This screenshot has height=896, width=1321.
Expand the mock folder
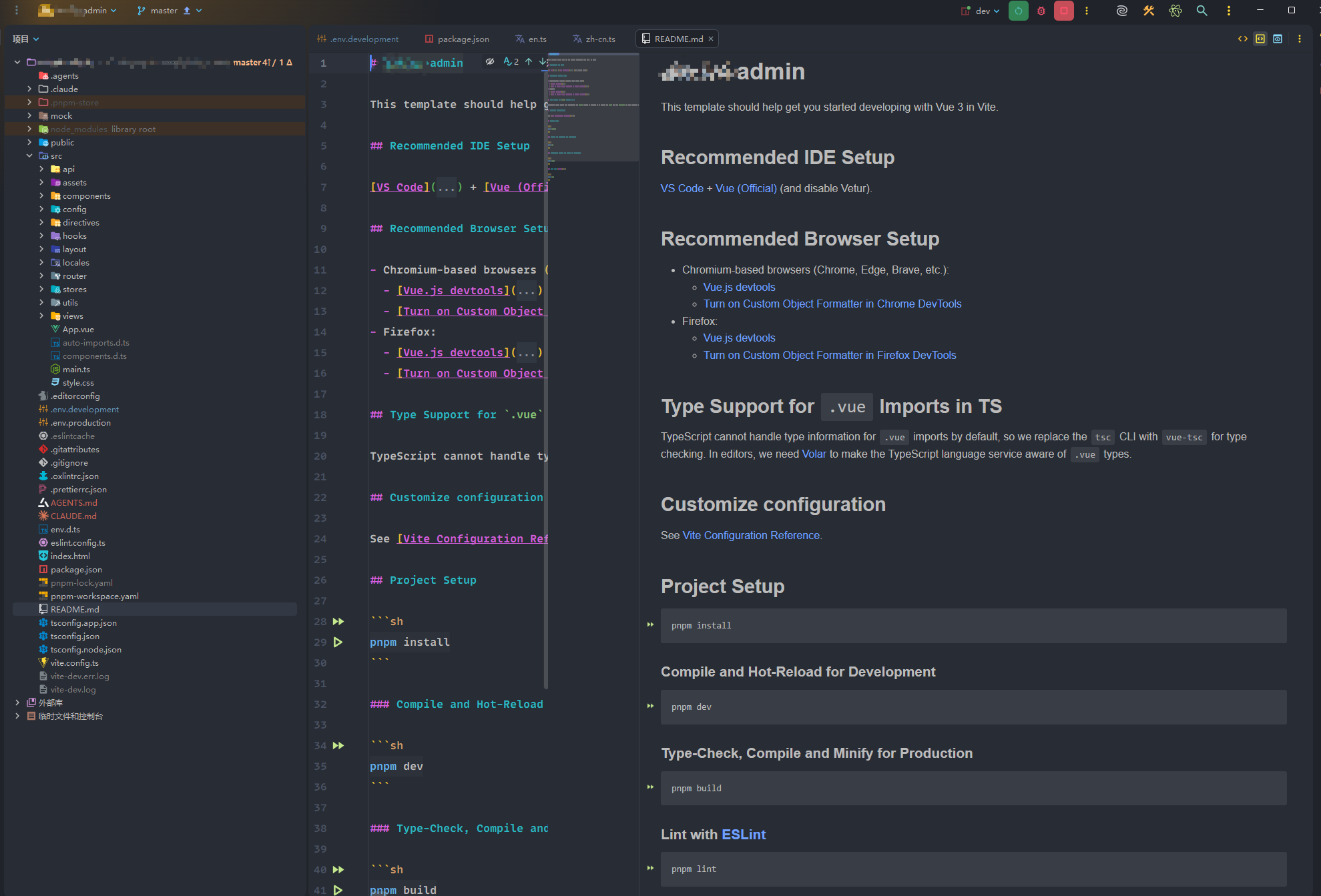pos(29,115)
